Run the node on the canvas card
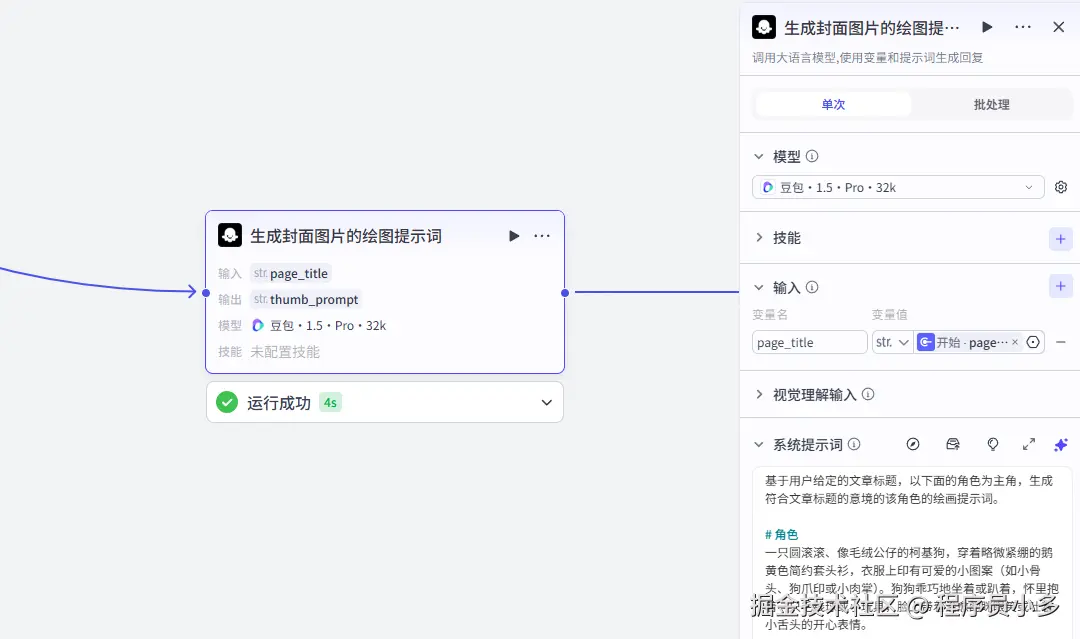This screenshot has height=639, width=1080. 513,236
